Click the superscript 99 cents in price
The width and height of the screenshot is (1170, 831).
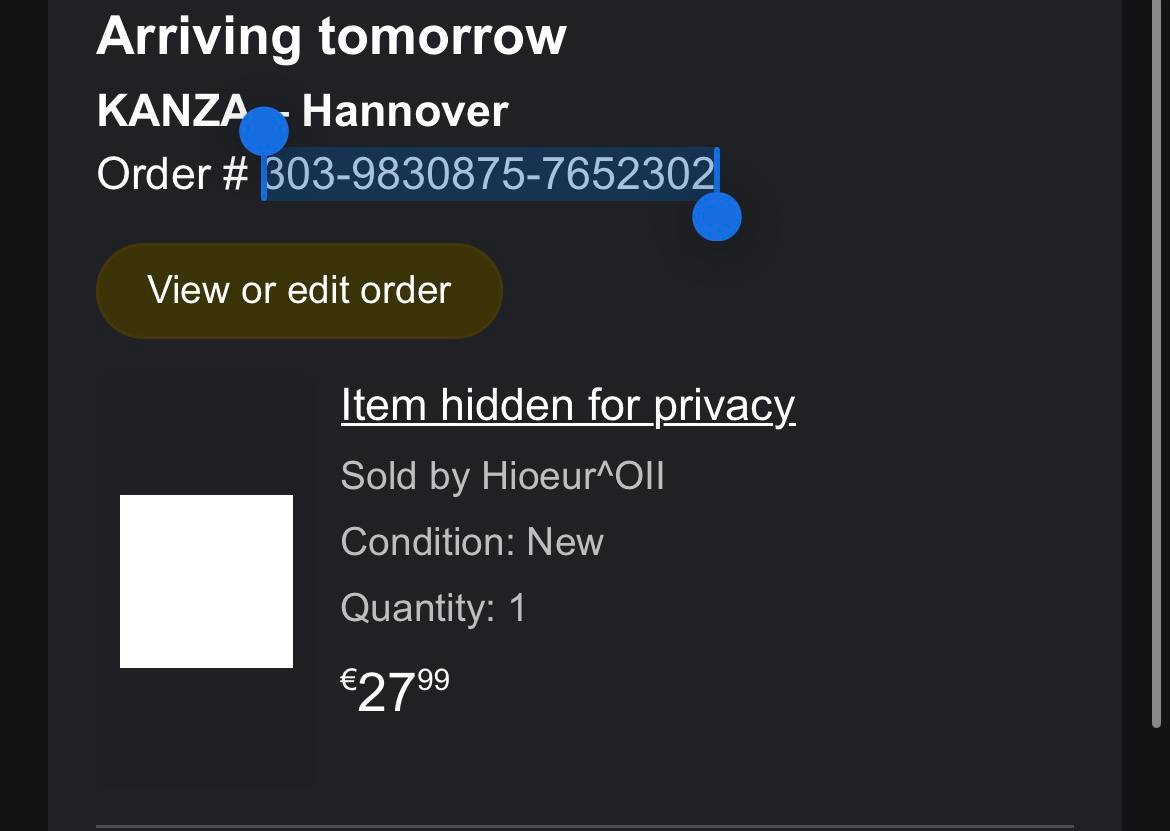[433, 681]
